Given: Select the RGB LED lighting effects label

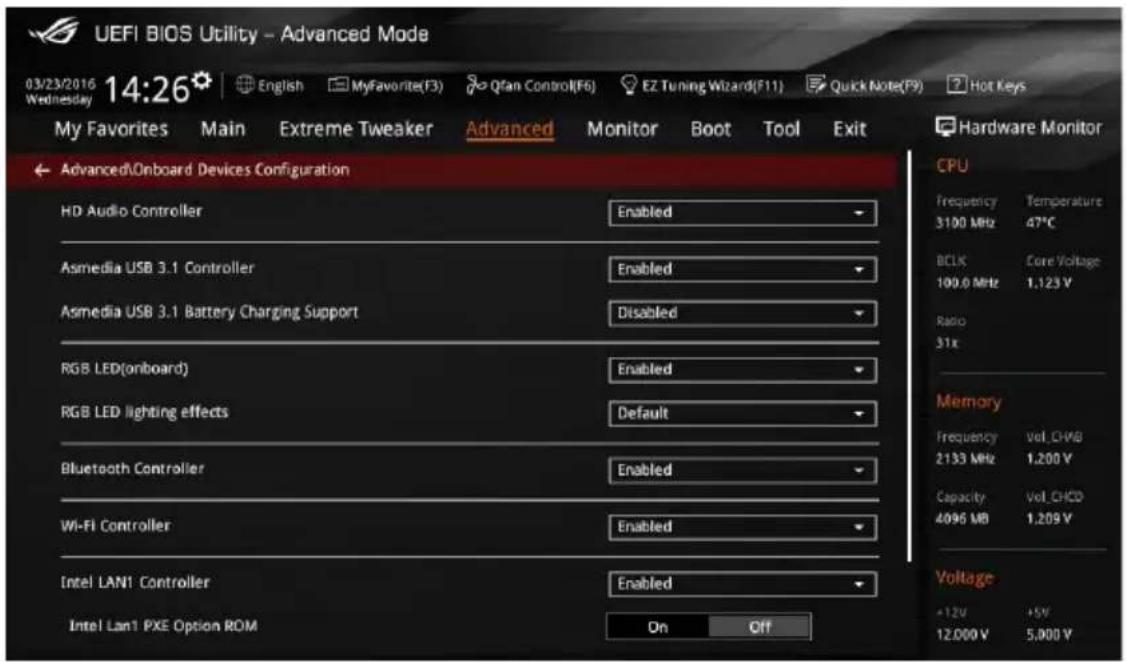Looking at the screenshot, I should tap(144, 412).
